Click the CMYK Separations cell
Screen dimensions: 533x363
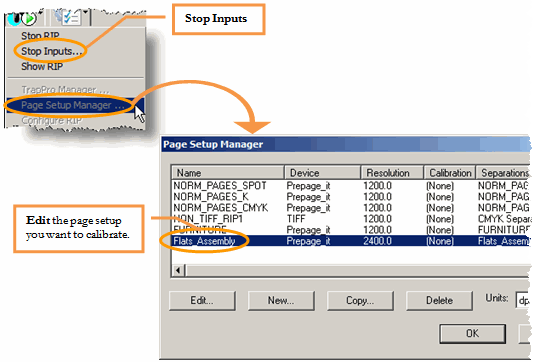pyautogui.click(x=504, y=219)
